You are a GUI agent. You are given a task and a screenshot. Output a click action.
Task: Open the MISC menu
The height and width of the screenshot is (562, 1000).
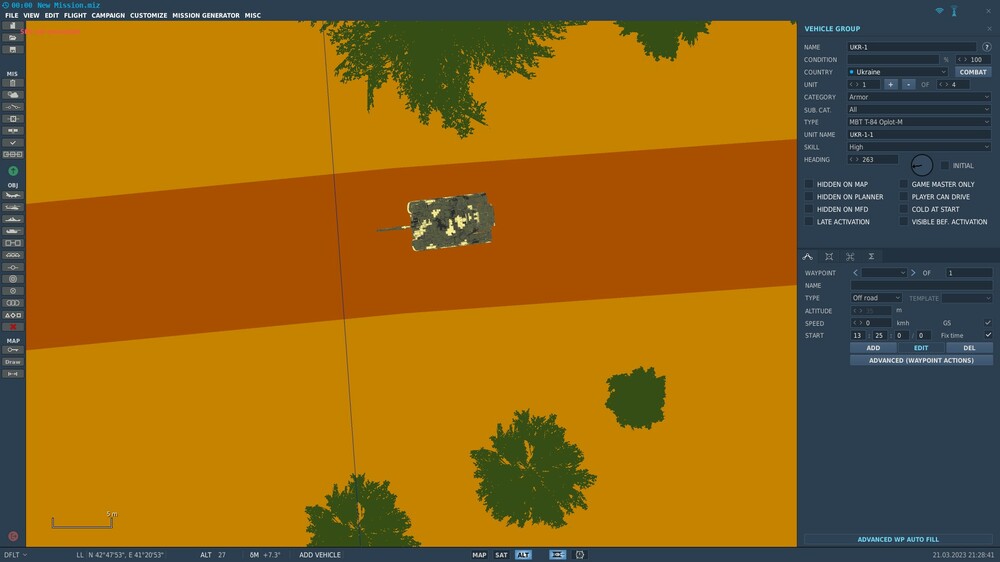(x=253, y=15)
